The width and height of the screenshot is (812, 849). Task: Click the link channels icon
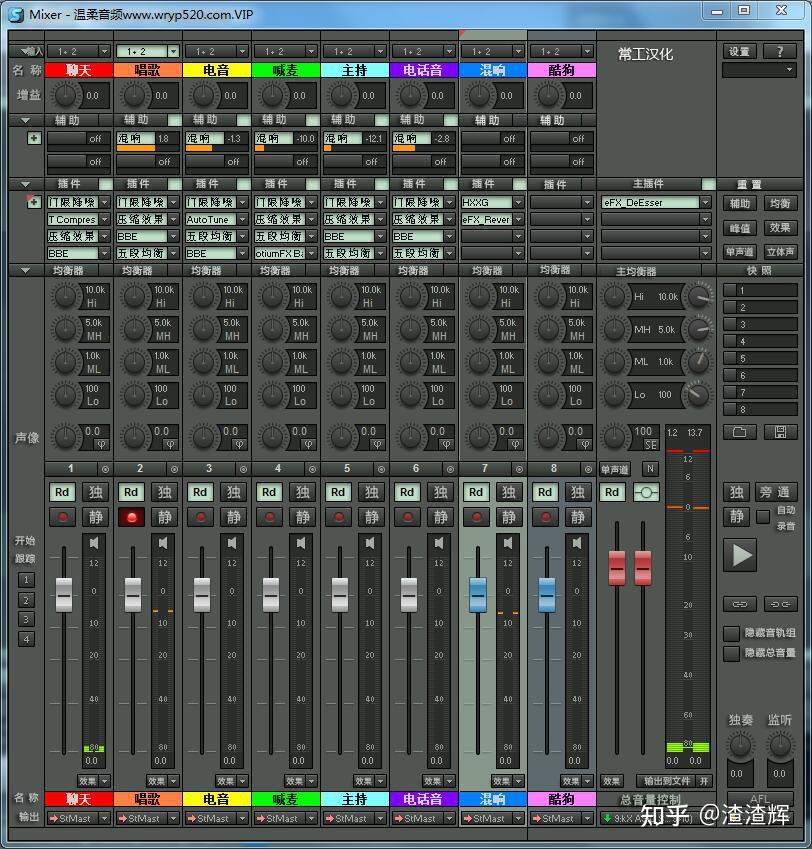tap(739, 604)
